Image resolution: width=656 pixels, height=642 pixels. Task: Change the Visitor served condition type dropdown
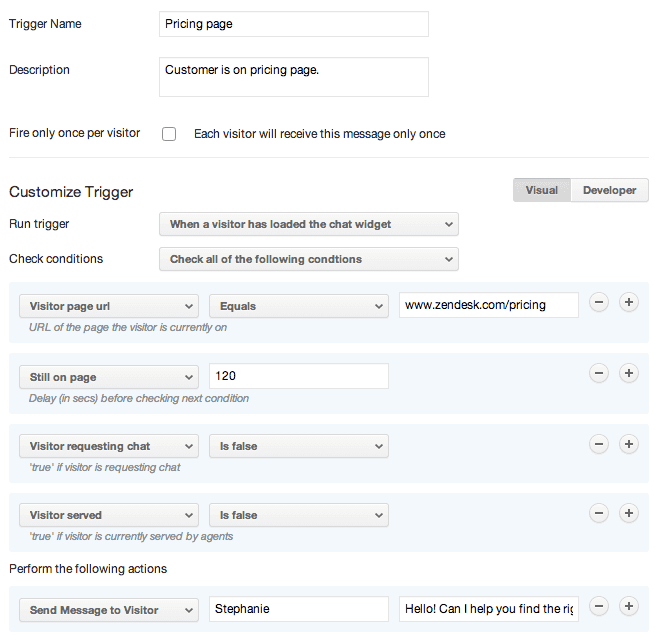108,516
